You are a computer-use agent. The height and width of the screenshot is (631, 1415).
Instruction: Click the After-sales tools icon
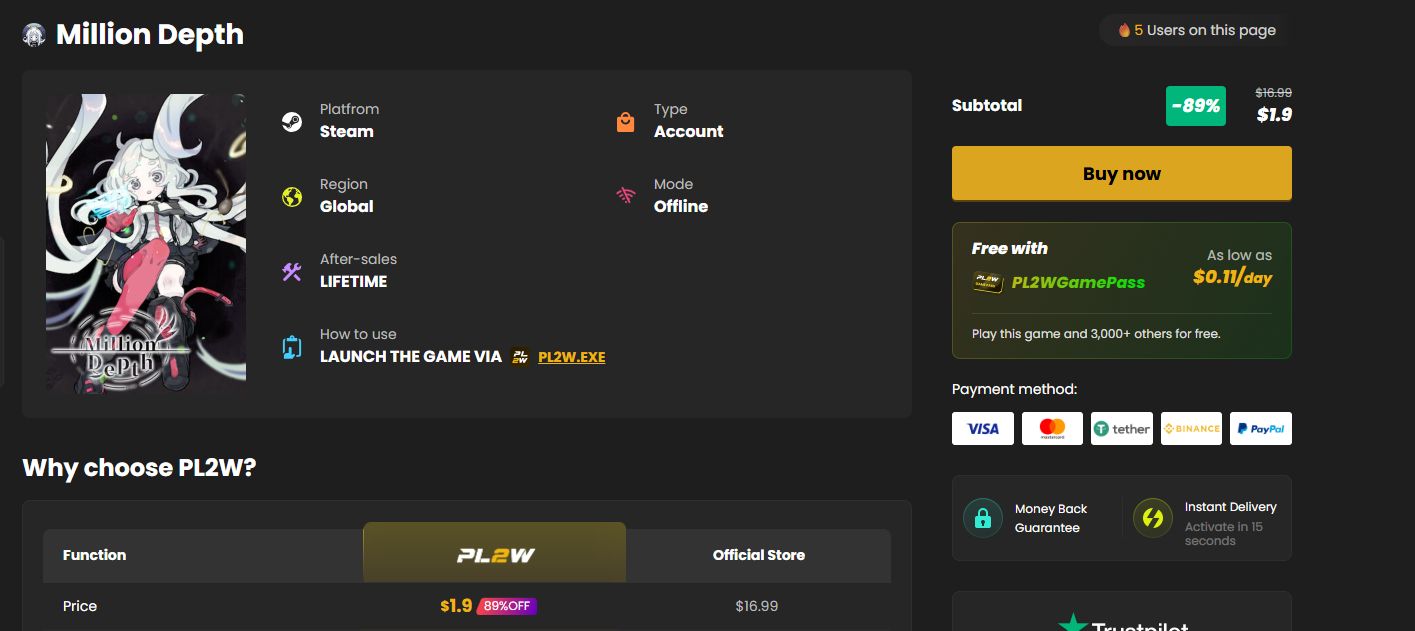tap(292, 272)
